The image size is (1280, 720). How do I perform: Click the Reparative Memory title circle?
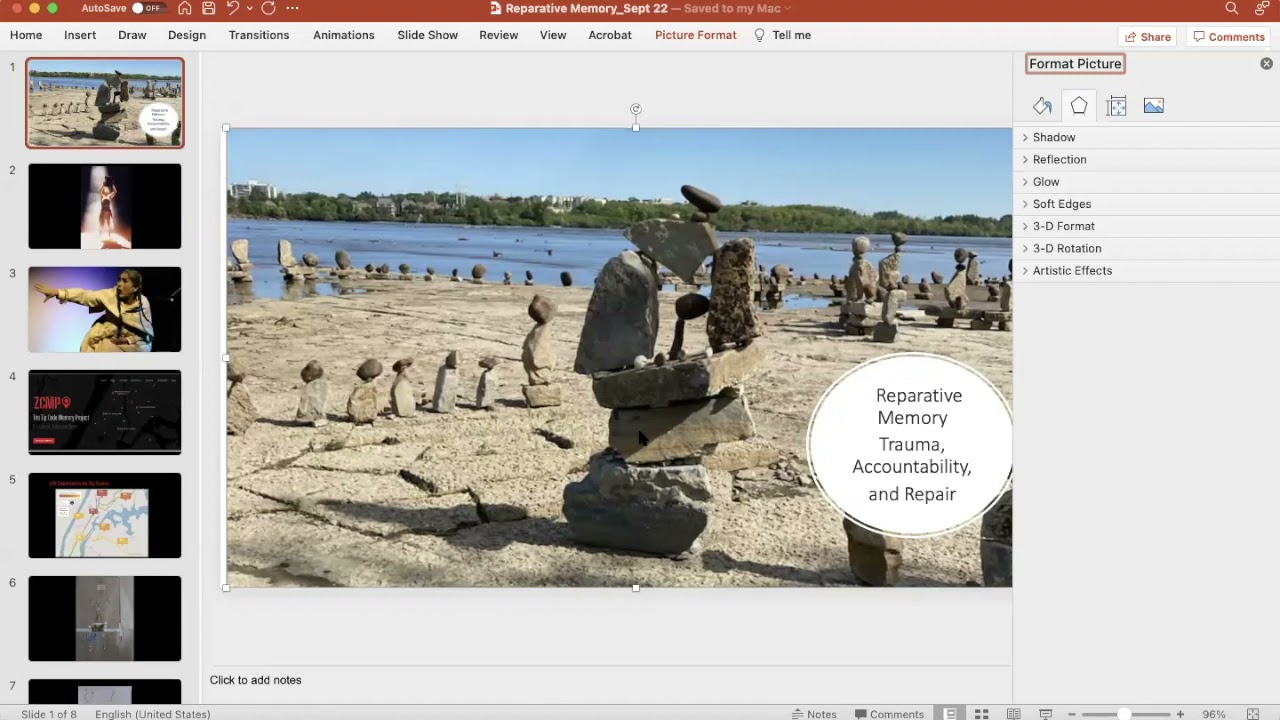(910, 445)
